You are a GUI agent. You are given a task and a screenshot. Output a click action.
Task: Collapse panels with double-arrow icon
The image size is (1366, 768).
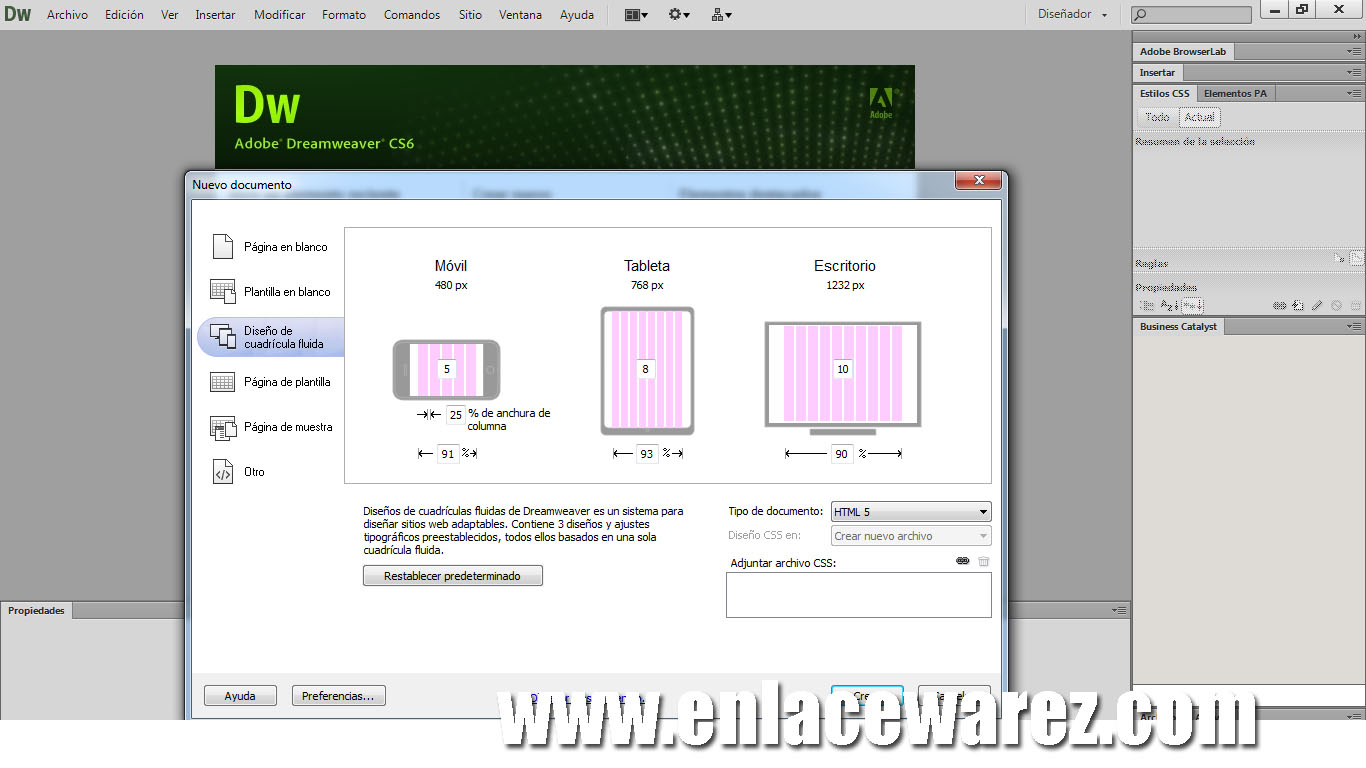coord(1356,36)
